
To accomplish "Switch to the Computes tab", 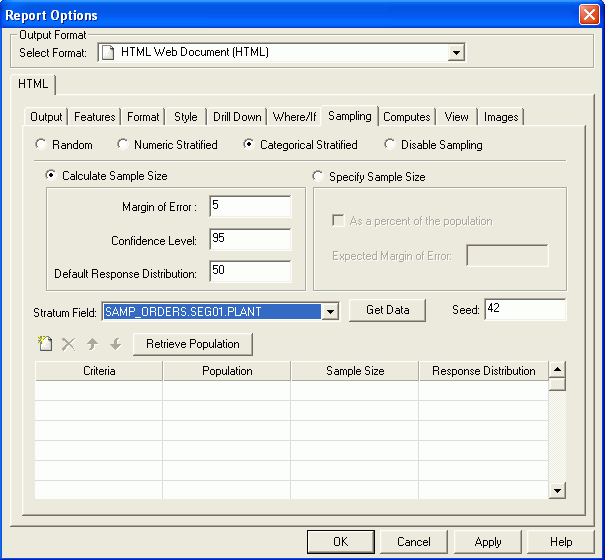I will click(x=407, y=117).
